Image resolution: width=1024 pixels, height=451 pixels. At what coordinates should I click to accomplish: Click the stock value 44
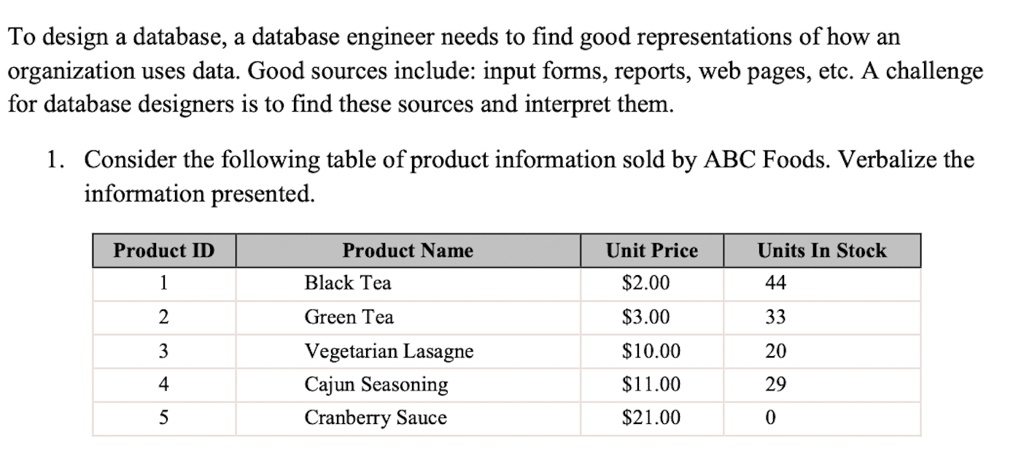click(x=822, y=284)
